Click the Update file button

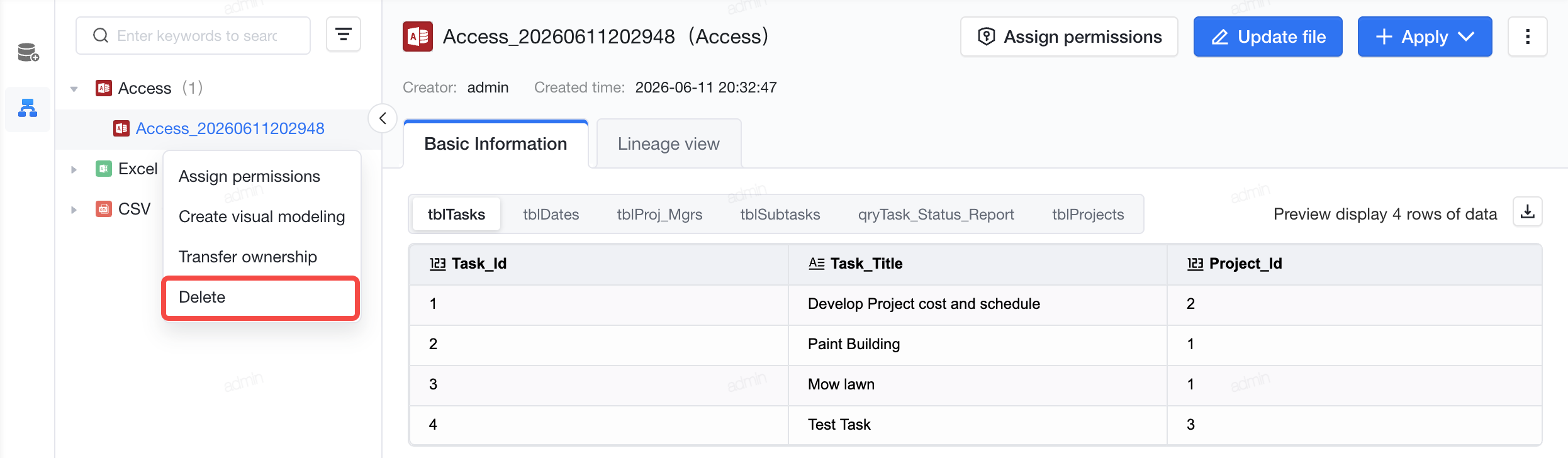coord(1268,36)
